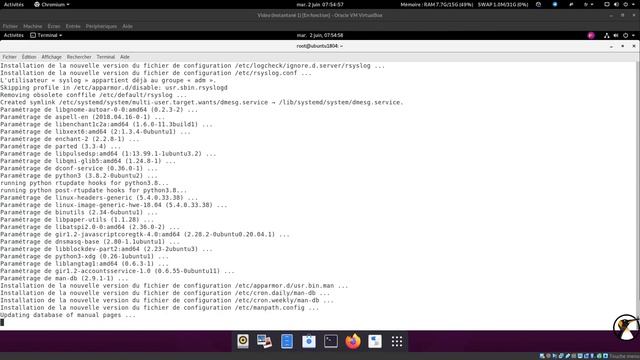This screenshot has height=360, width=640.
Task: Open terminal window Fichier menu
Action: [10, 57]
